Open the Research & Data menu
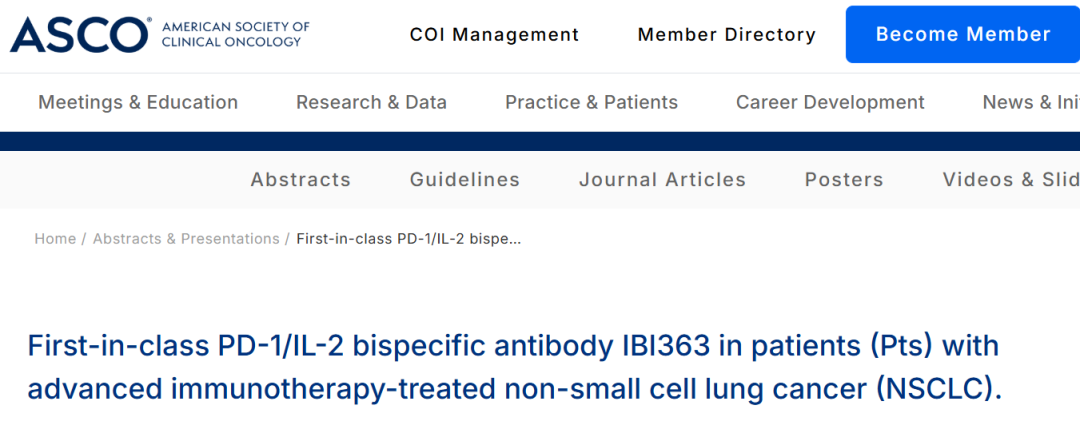 click(371, 103)
